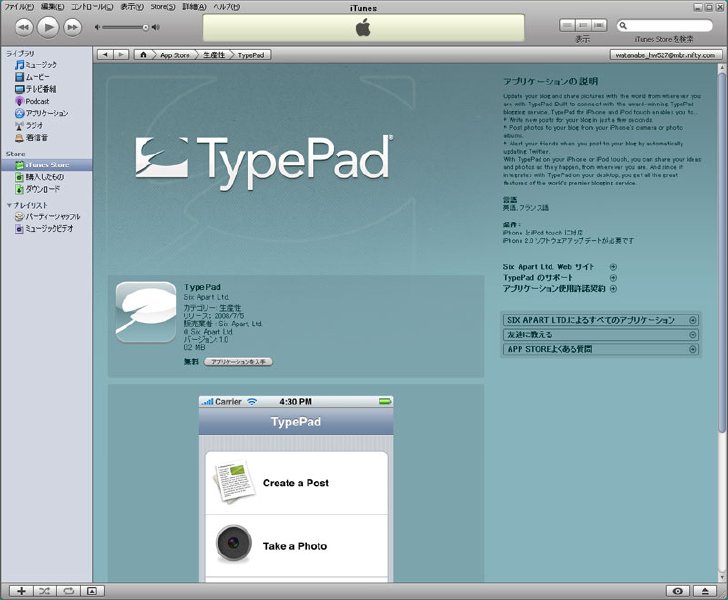Open the ヘルプ menu
This screenshot has width=728, height=600.
tap(227, 7)
